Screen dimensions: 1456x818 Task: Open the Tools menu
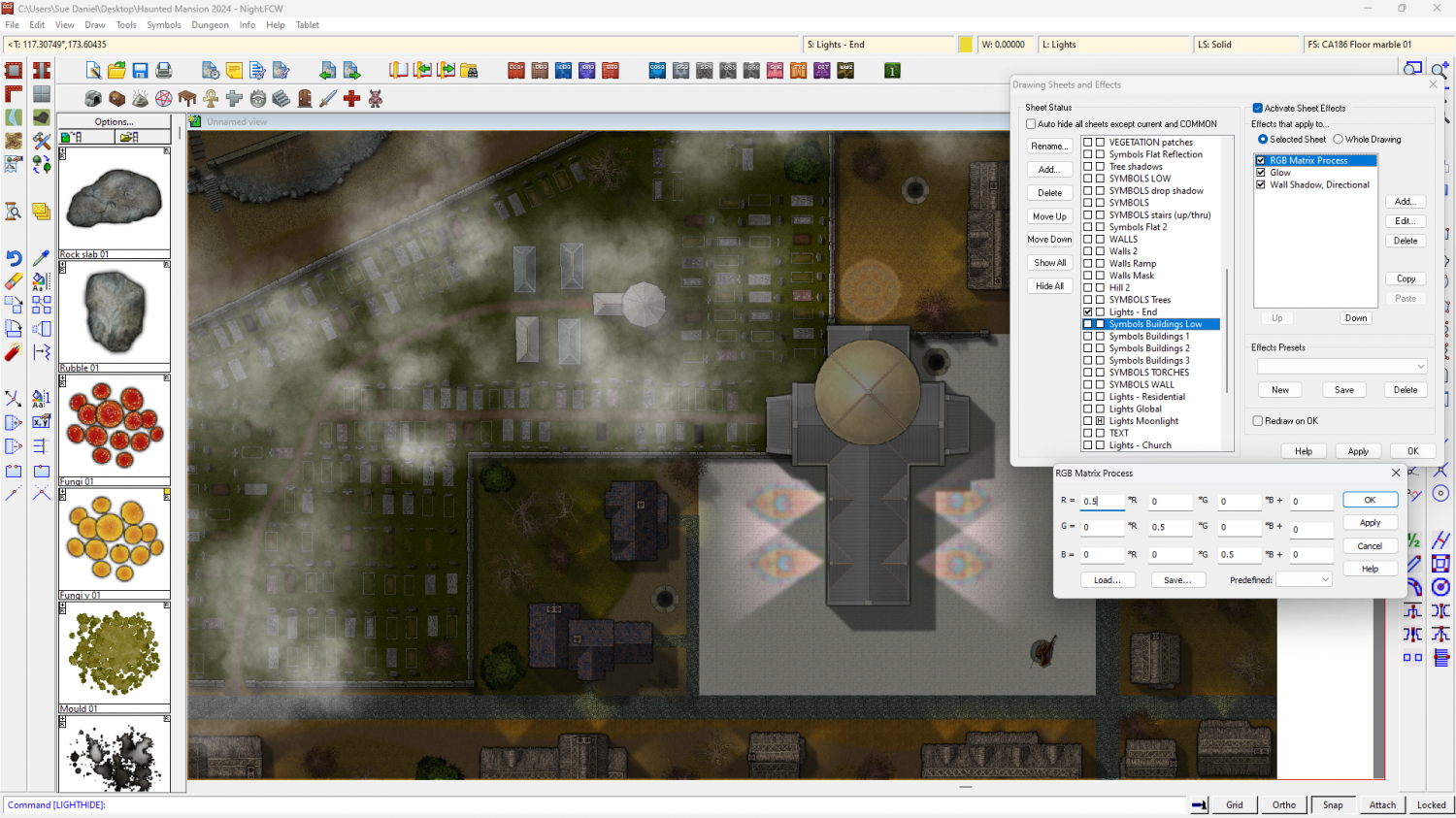(x=126, y=25)
